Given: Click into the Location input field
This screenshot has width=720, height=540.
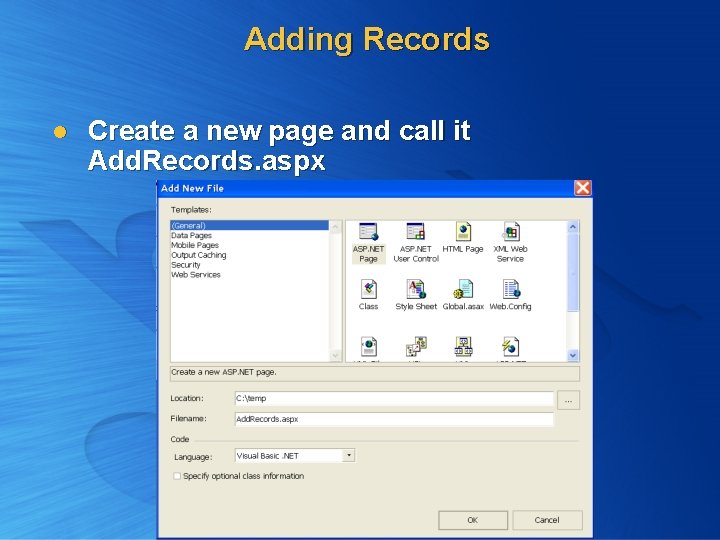Looking at the screenshot, I should (394, 399).
